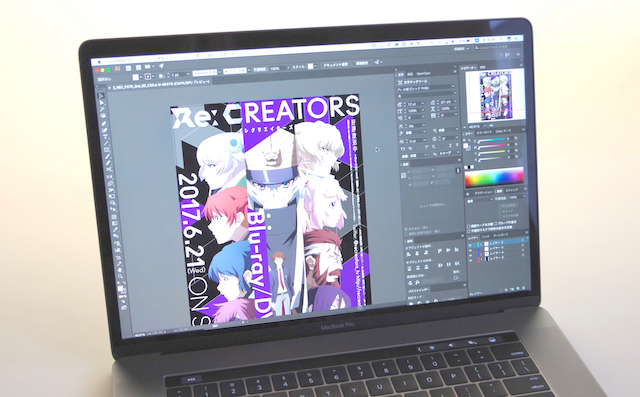
Task: Click the Document Setup button
Action: click(336, 64)
